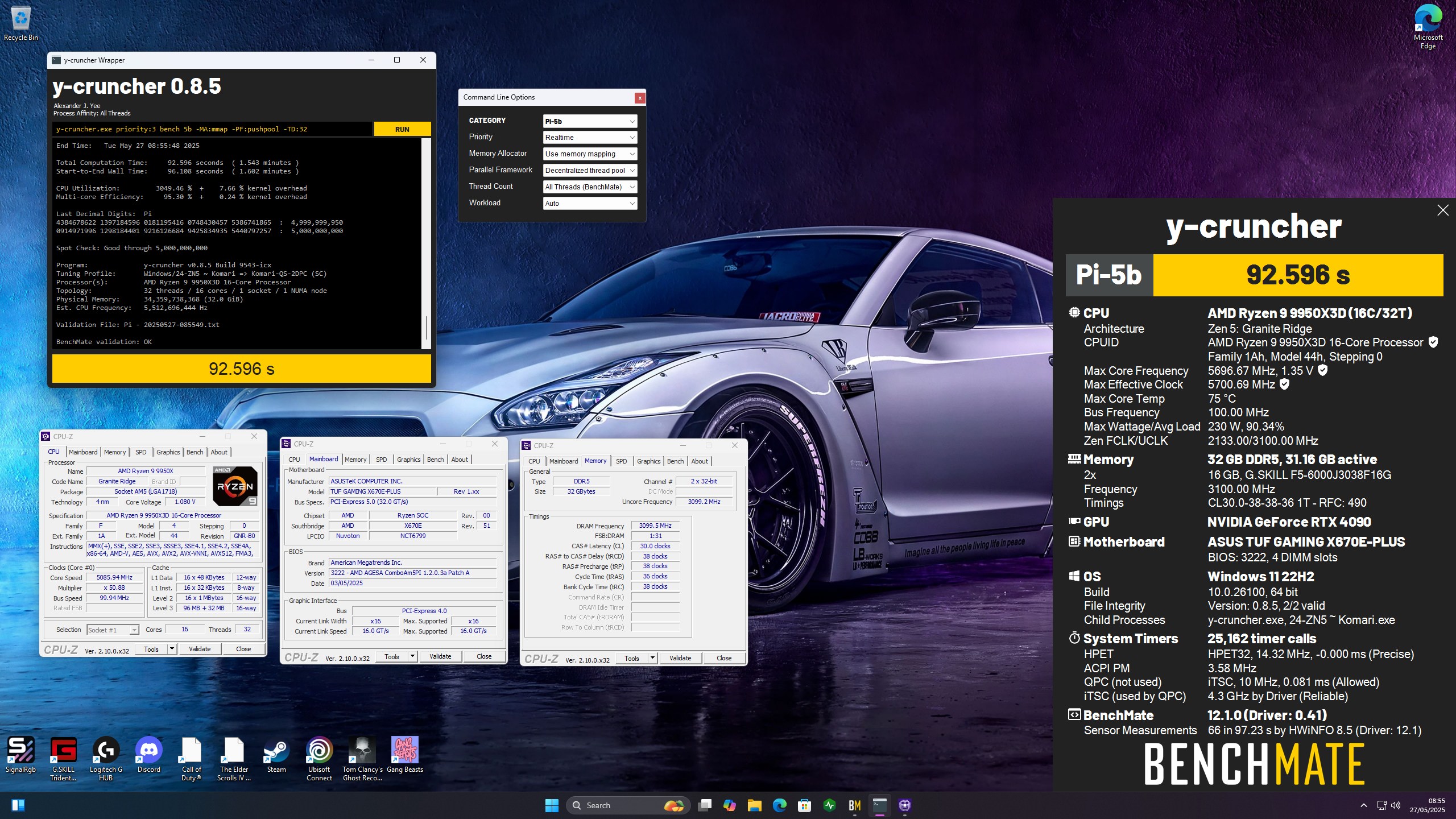Open green monitoring app in taskbar
1456x819 pixels.
coord(829,805)
